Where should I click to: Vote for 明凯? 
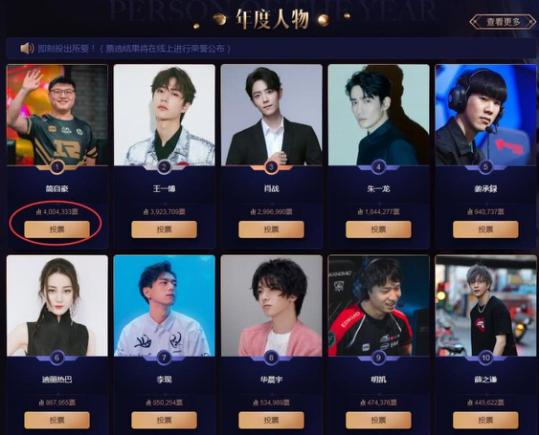[378, 420]
